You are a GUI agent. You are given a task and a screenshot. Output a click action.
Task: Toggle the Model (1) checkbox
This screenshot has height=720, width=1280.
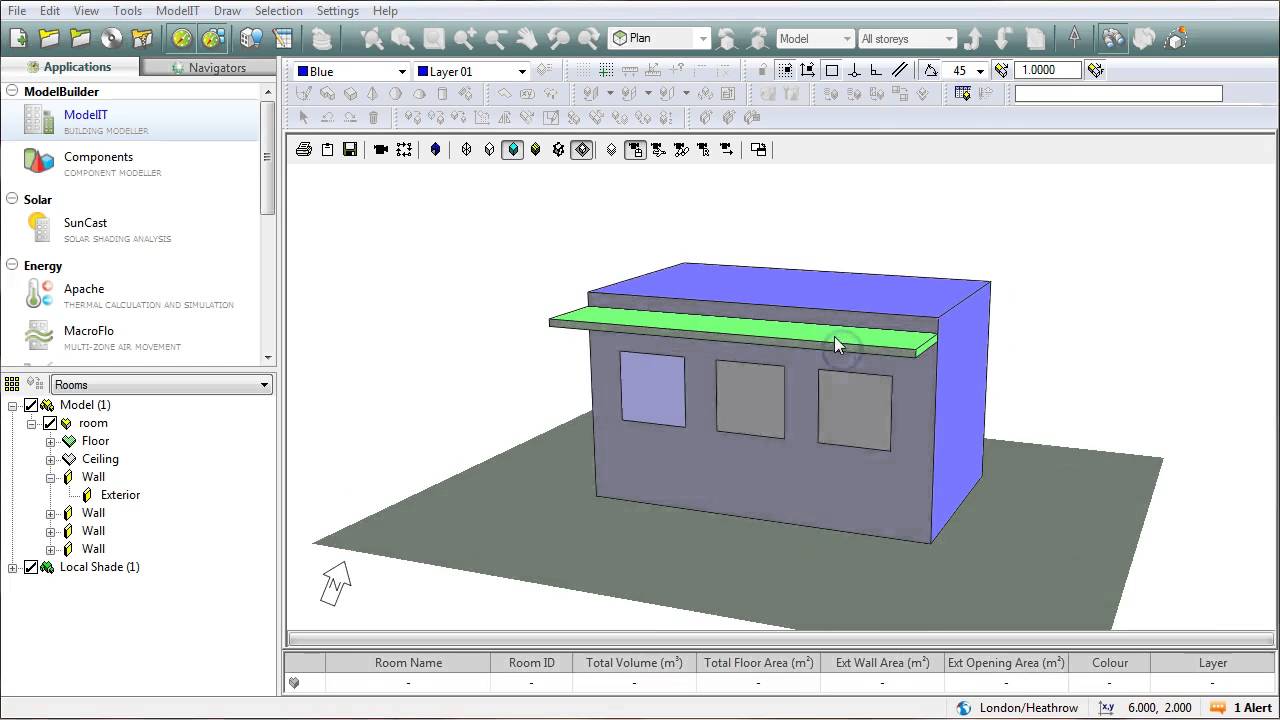point(31,405)
